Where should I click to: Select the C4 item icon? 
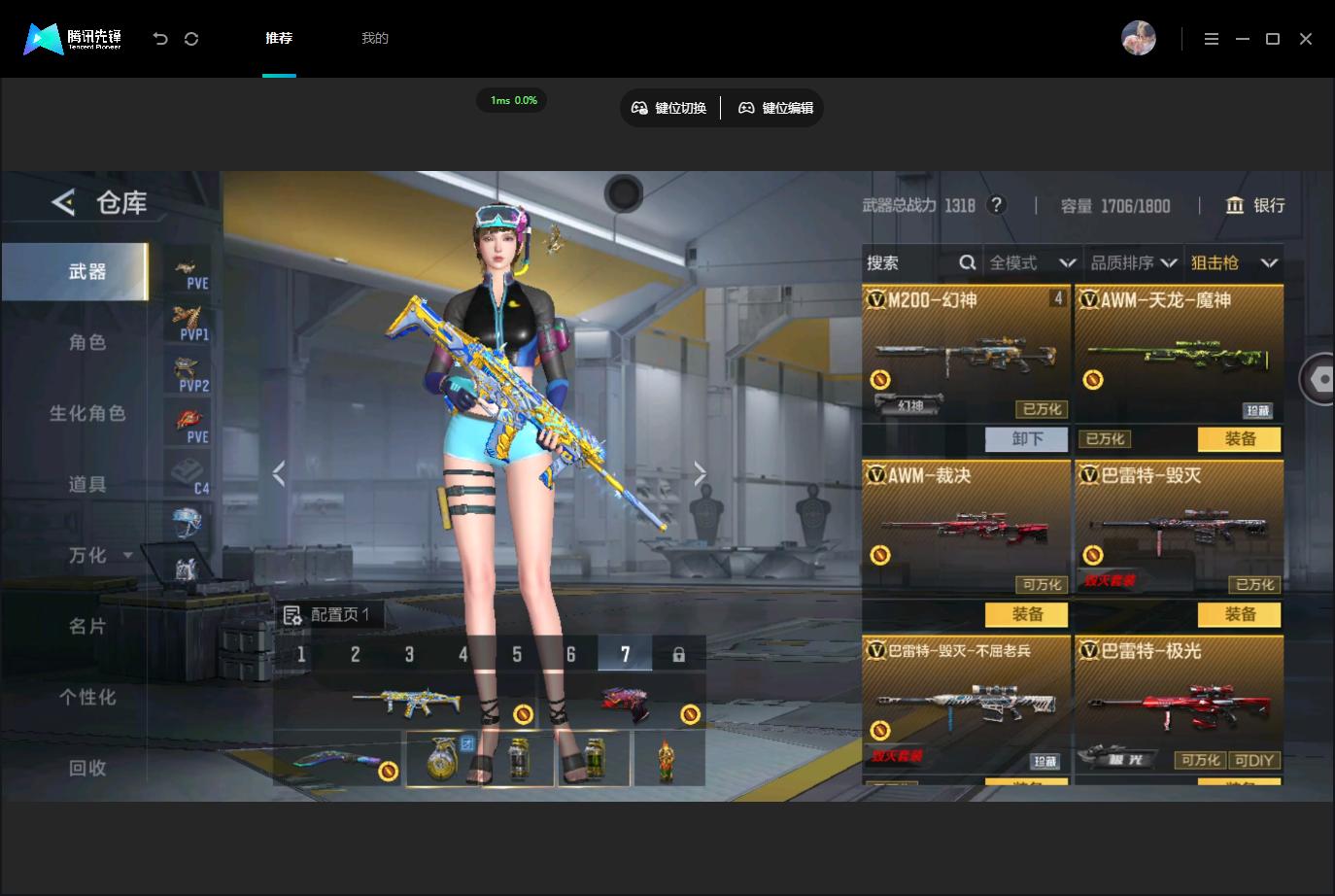tap(189, 476)
